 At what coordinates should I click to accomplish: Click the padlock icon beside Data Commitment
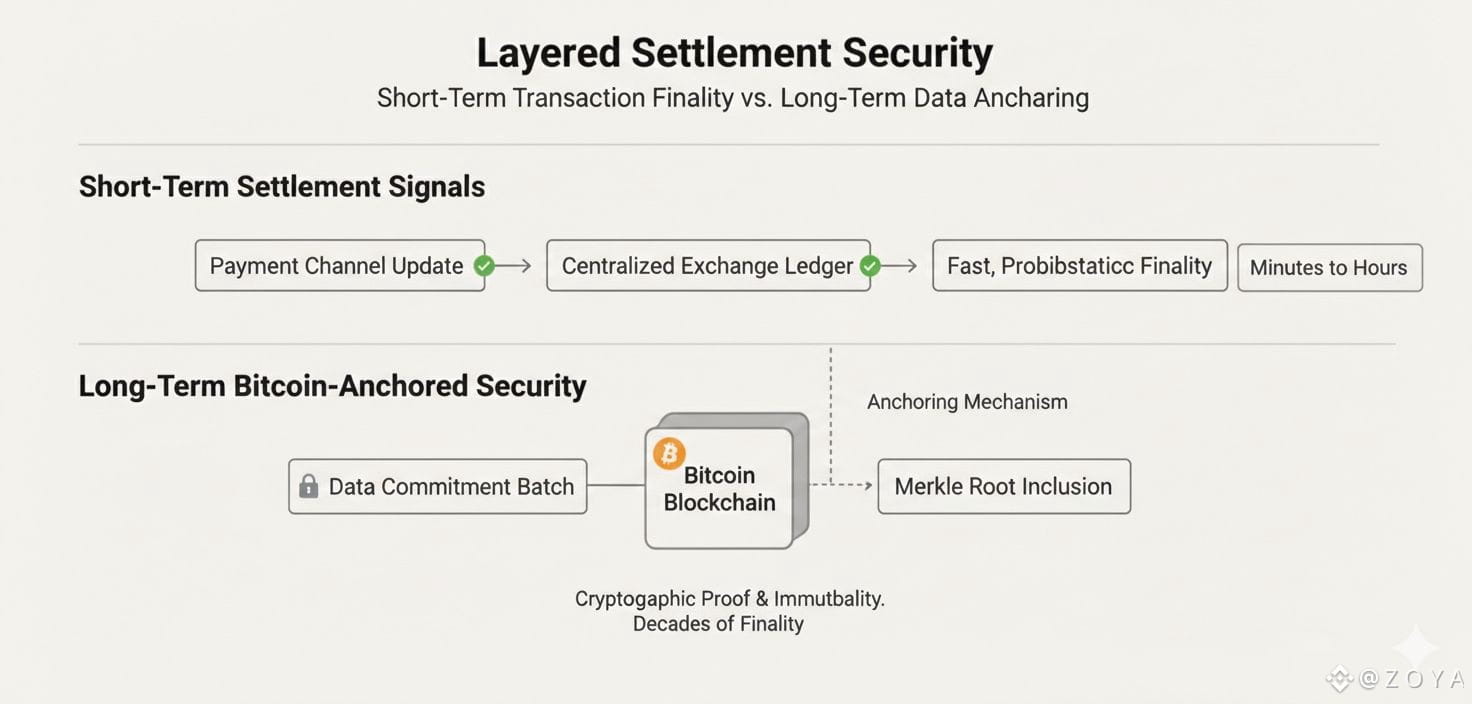(308, 487)
